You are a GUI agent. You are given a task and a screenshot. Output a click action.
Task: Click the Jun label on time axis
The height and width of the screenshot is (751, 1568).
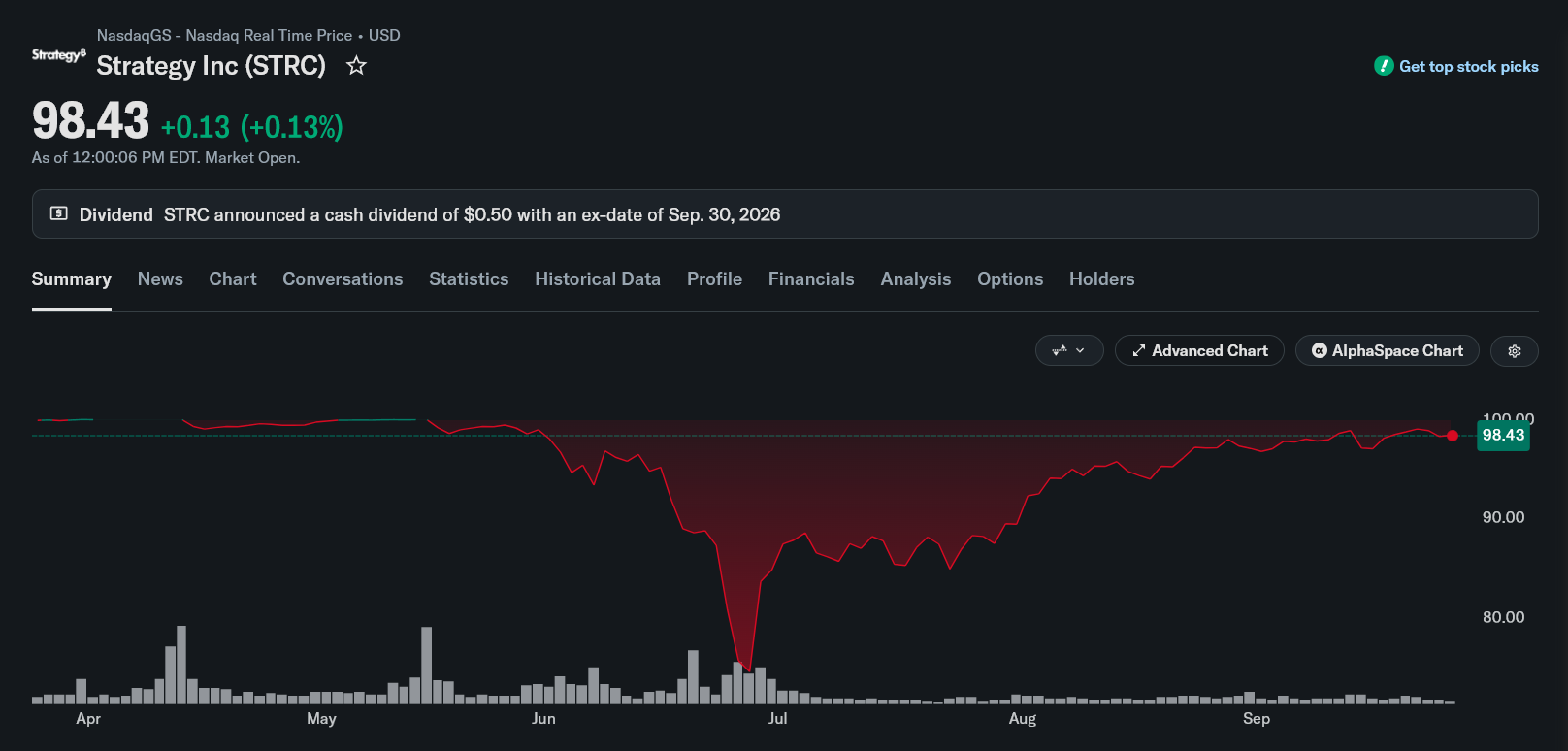543,719
